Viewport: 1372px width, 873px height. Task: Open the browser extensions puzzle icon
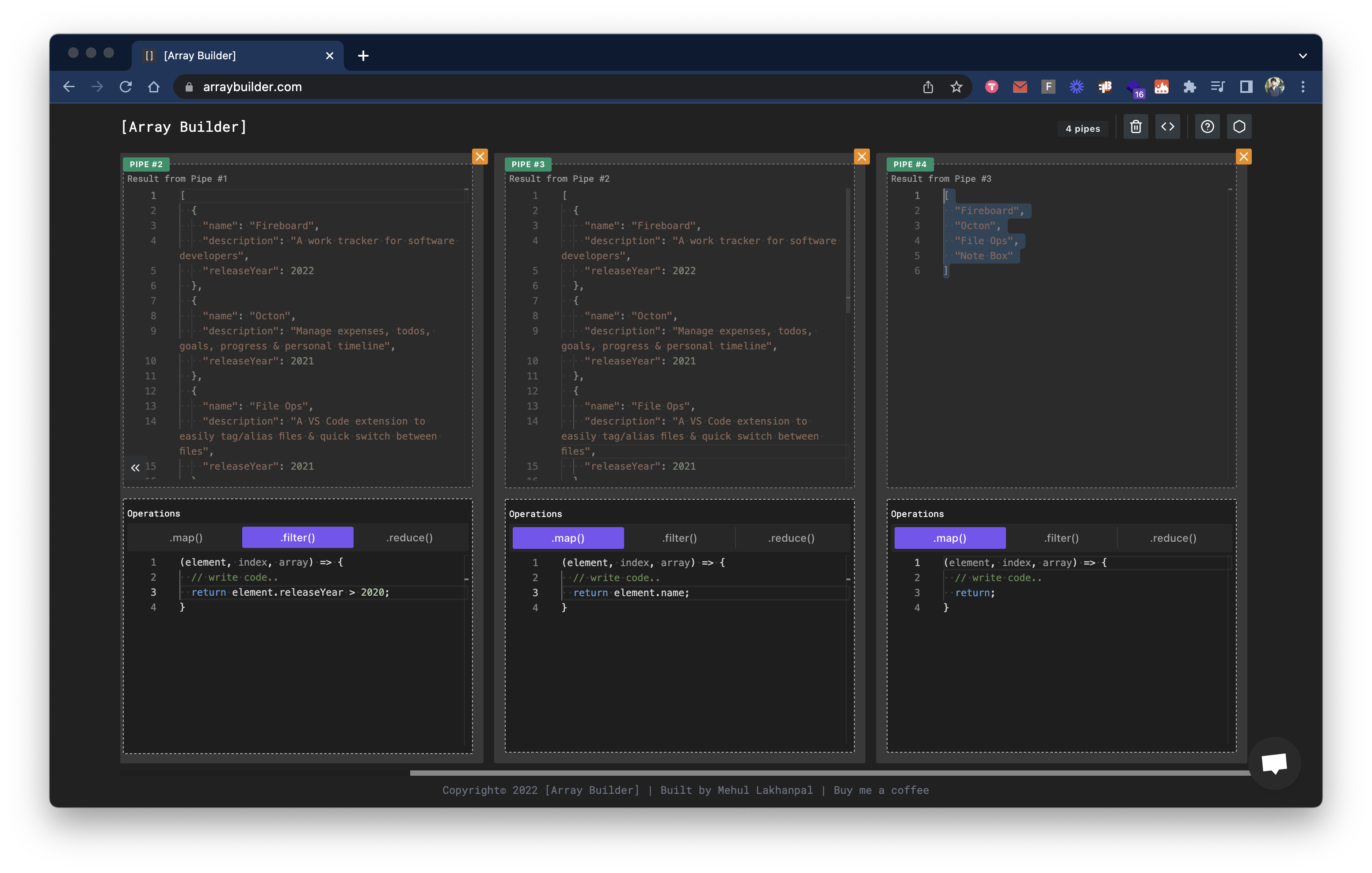pyautogui.click(x=1190, y=87)
